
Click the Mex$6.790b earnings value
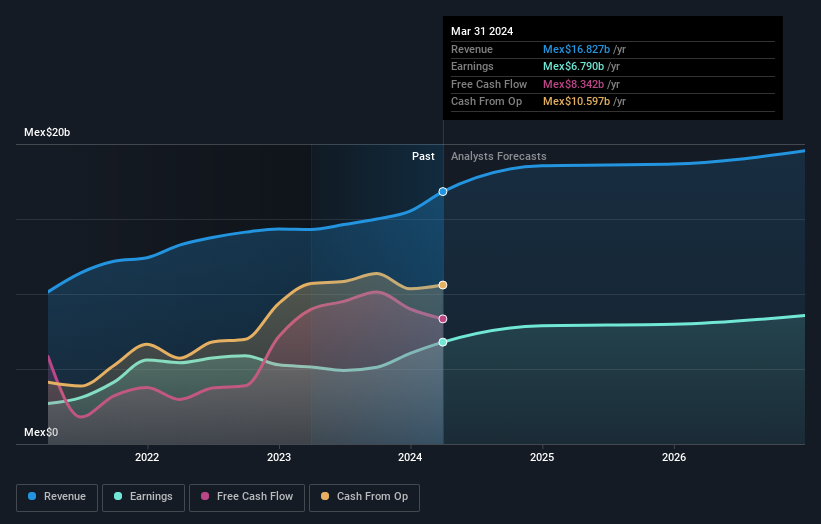coord(573,66)
